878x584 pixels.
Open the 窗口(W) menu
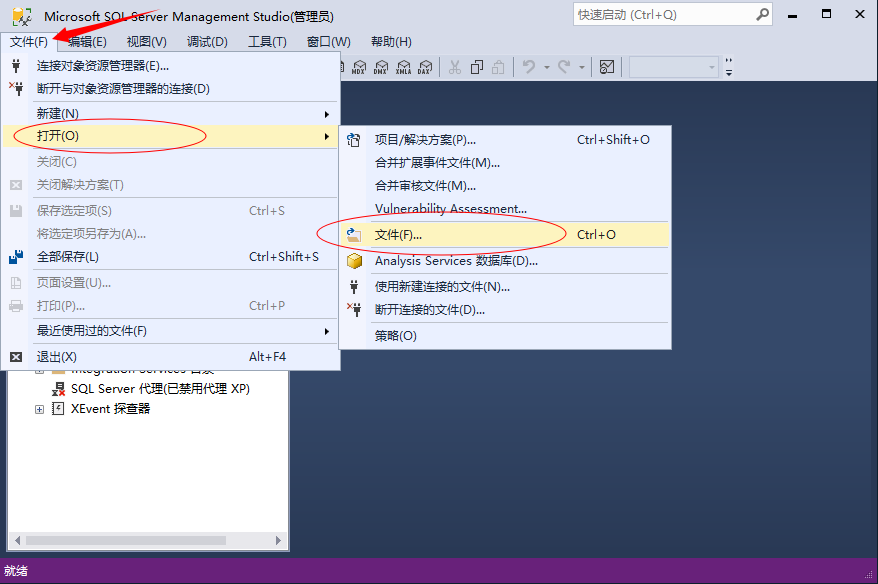(329, 42)
